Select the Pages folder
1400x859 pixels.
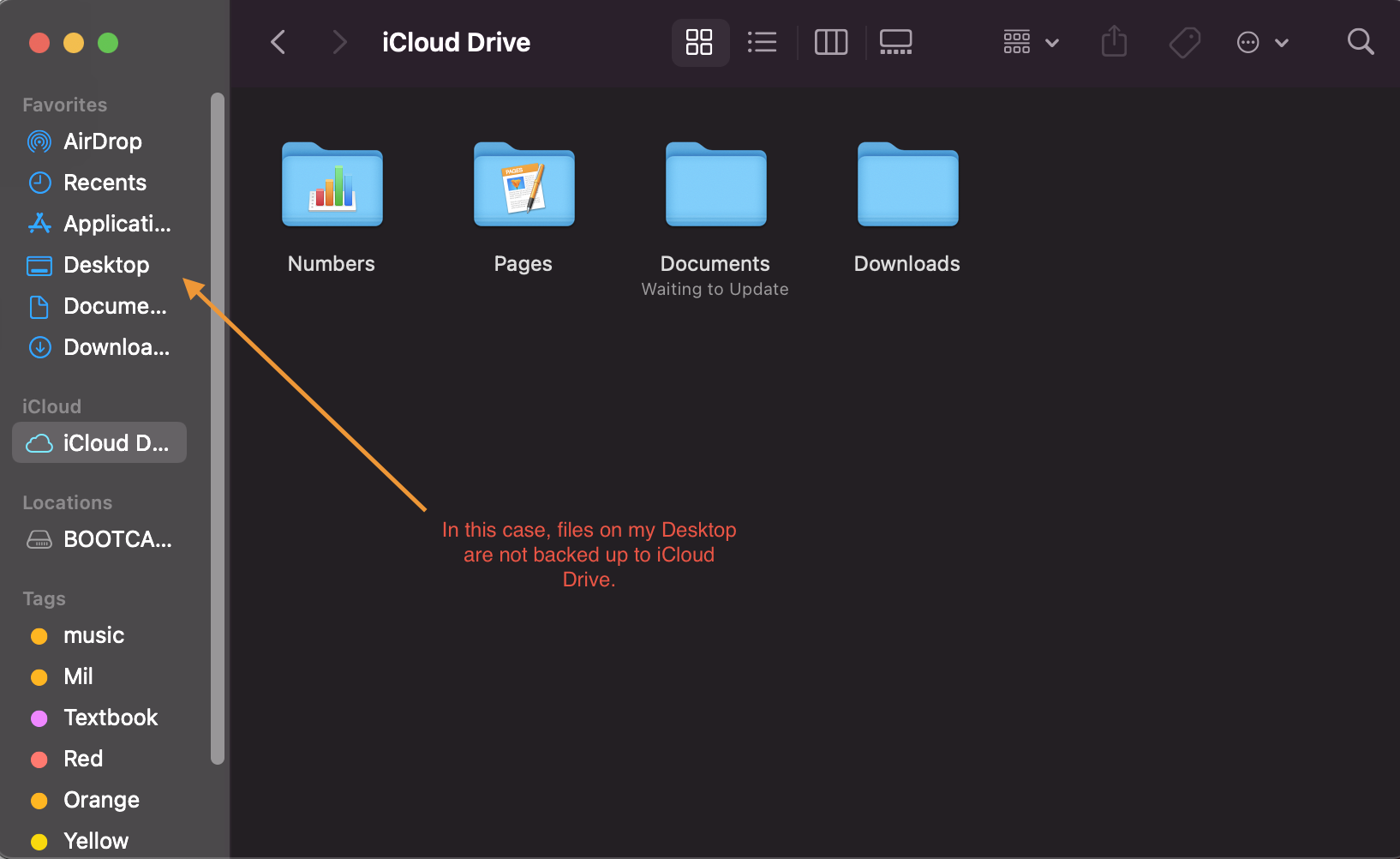524,184
